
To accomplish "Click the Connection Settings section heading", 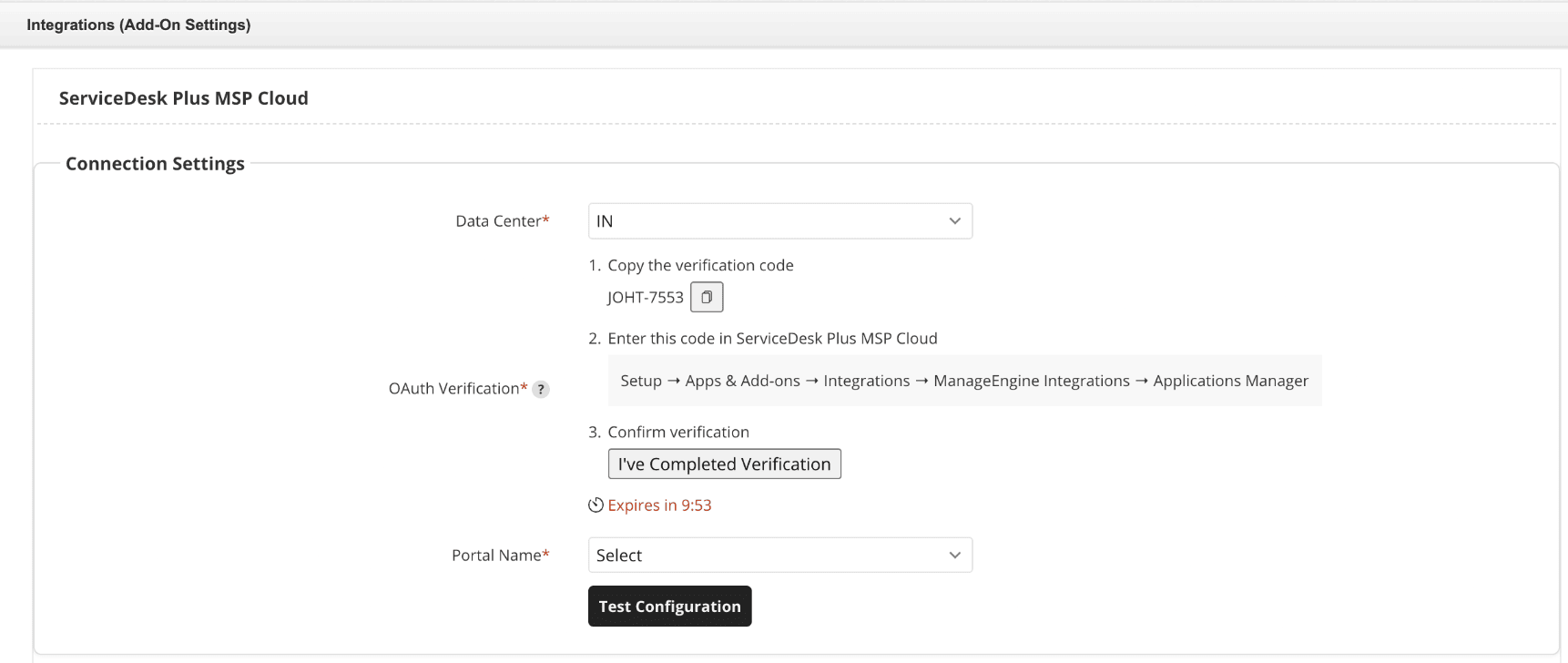I will pyautogui.click(x=155, y=164).
